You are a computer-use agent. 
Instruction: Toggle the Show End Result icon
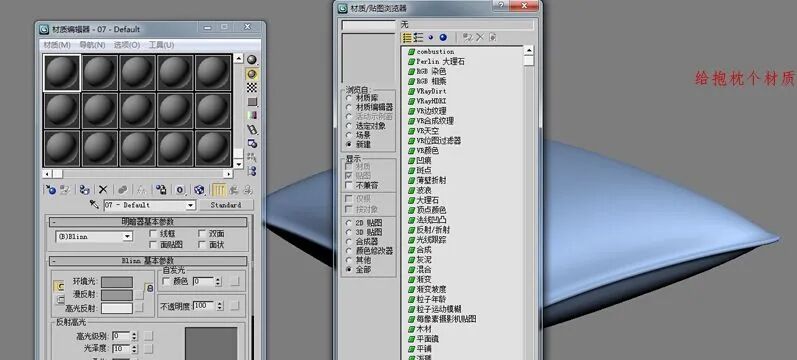pos(219,190)
